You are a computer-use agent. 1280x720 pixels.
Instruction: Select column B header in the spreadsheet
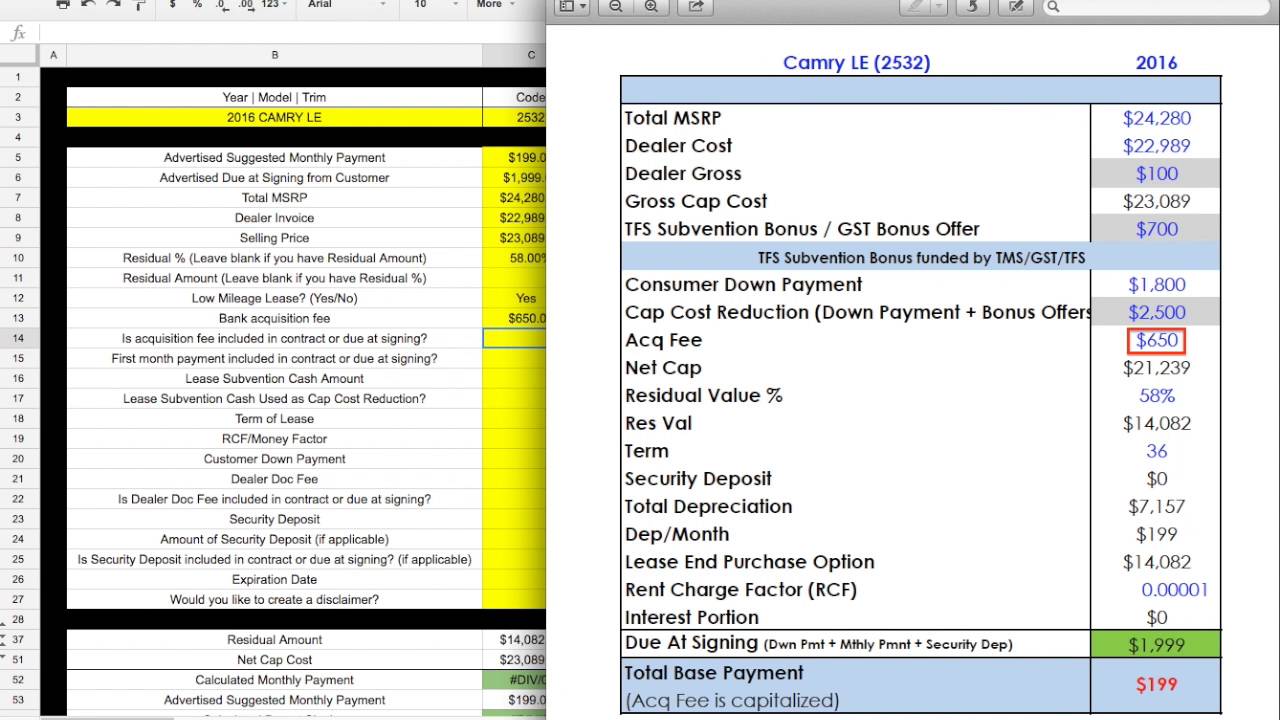click(x=275, y=55)
